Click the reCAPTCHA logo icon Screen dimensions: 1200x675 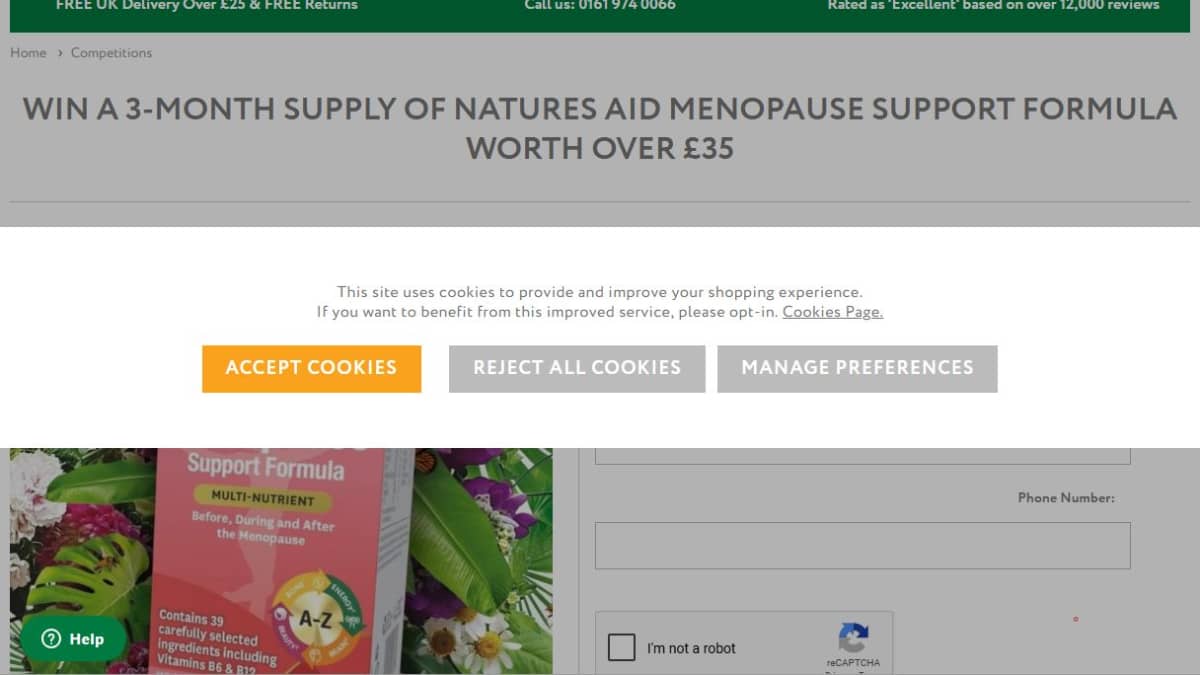click(x=853, y=638)
